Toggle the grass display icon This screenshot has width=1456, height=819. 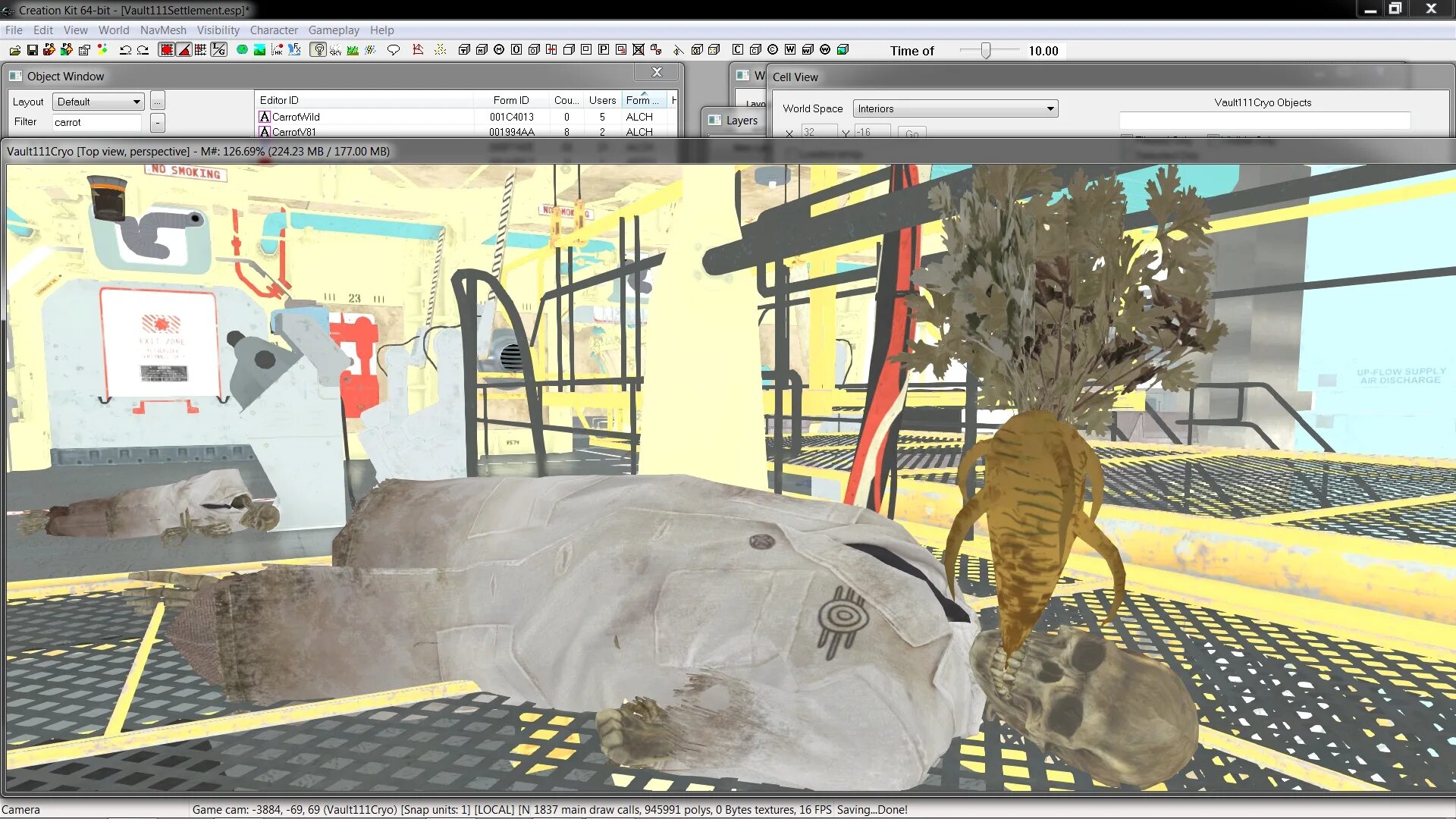pos(353,50)
